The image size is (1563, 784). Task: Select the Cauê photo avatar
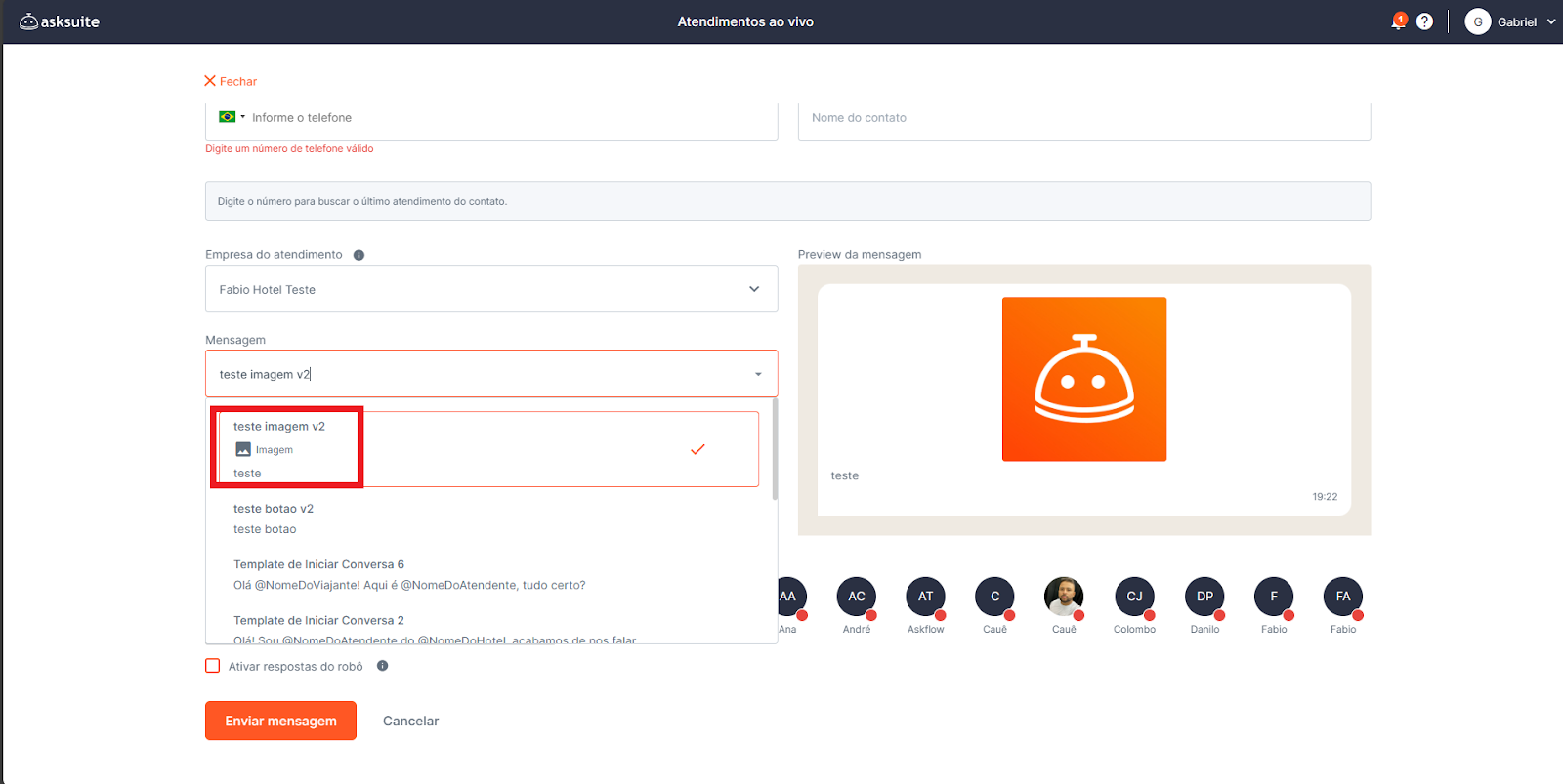1064,597
